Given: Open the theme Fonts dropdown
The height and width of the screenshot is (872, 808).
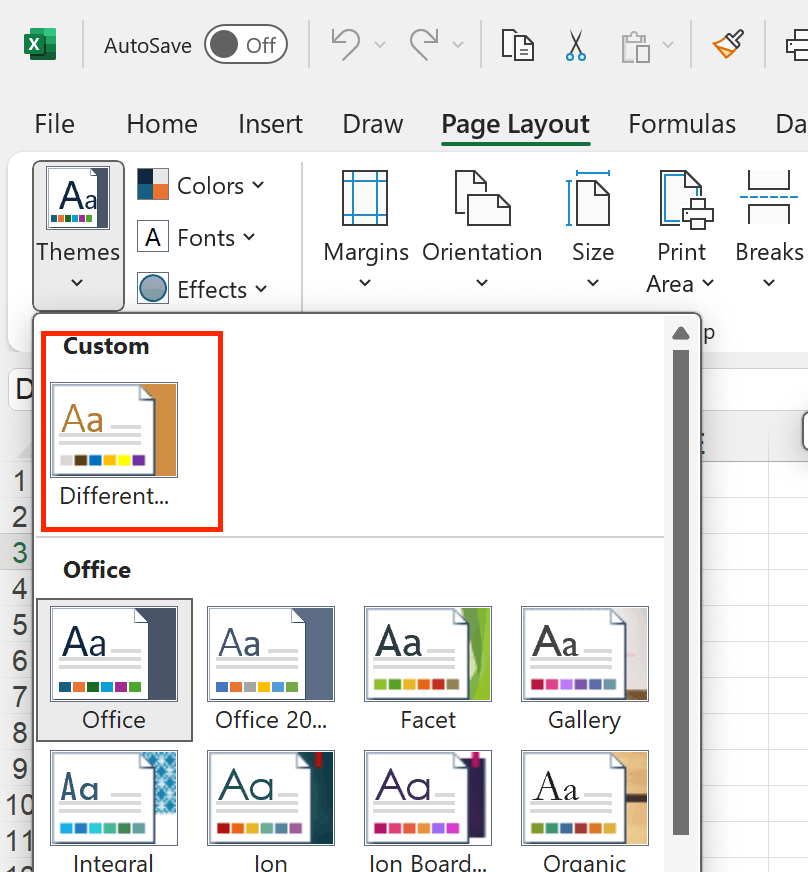Looking at the screenshot, I should coord(197,237).
